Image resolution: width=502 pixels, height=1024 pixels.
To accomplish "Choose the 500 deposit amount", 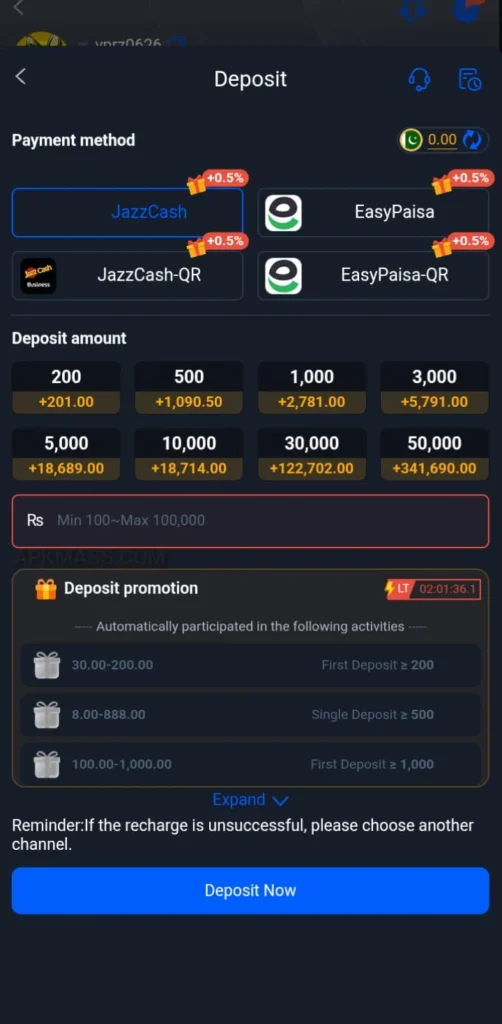I will [x=189, y=388].
